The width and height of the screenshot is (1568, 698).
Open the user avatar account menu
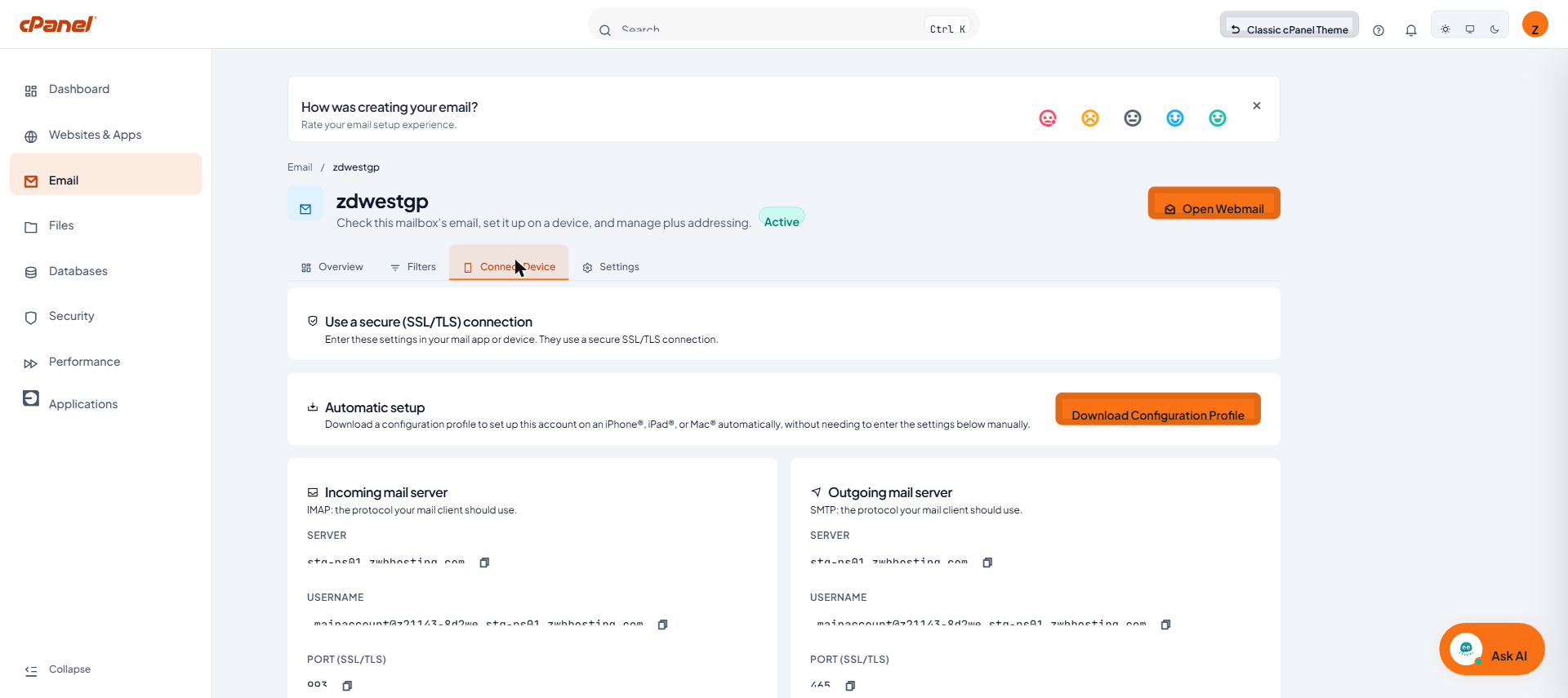point(1535,24)
